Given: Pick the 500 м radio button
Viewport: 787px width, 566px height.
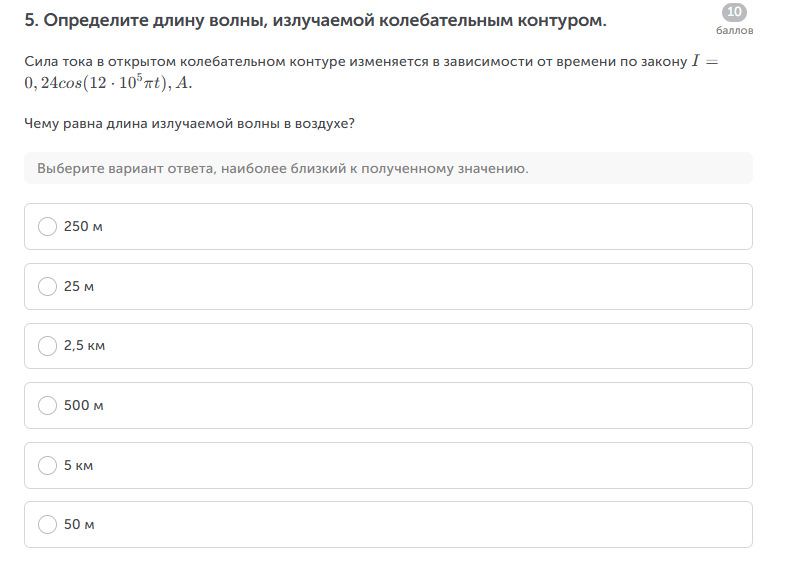Looking at the screenshot, I should (x=47, y=406).
